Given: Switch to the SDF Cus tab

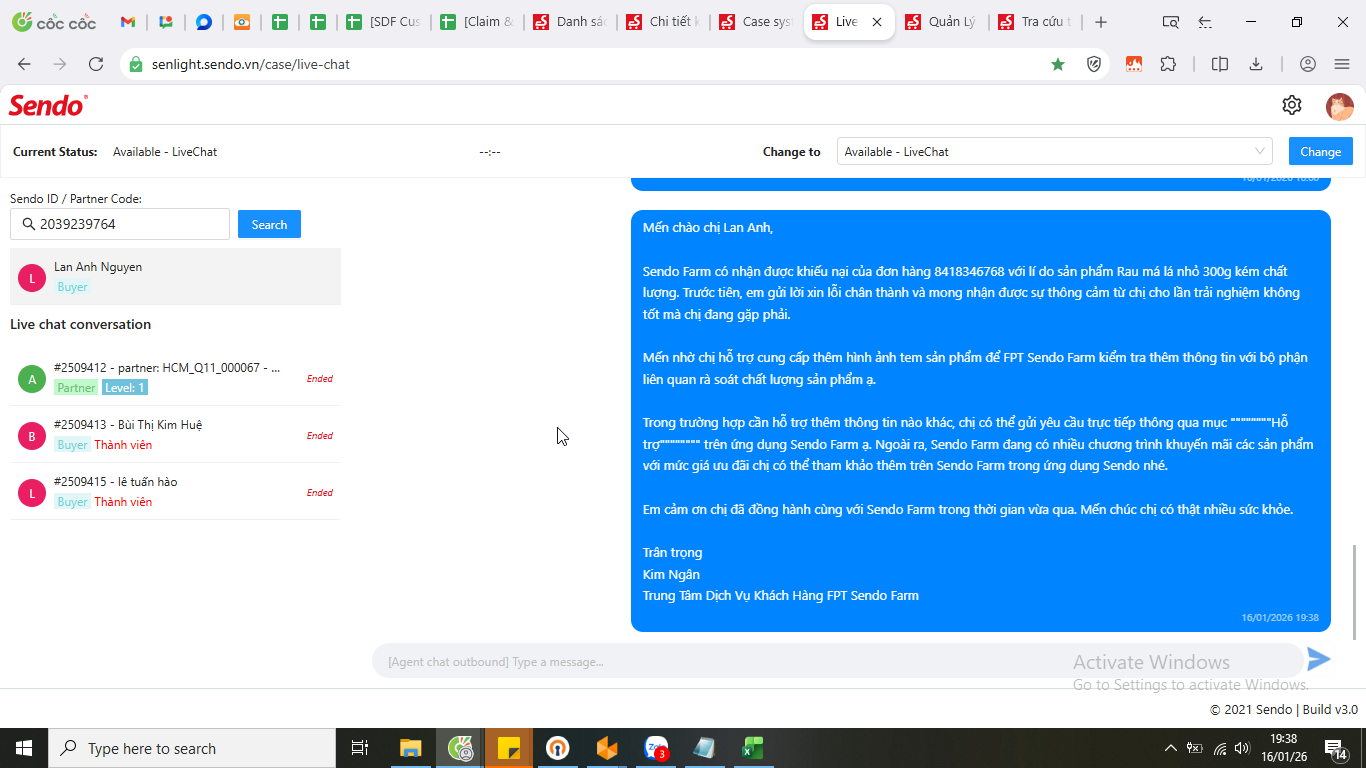Looking at the screenshot, I should click(385, 22).
